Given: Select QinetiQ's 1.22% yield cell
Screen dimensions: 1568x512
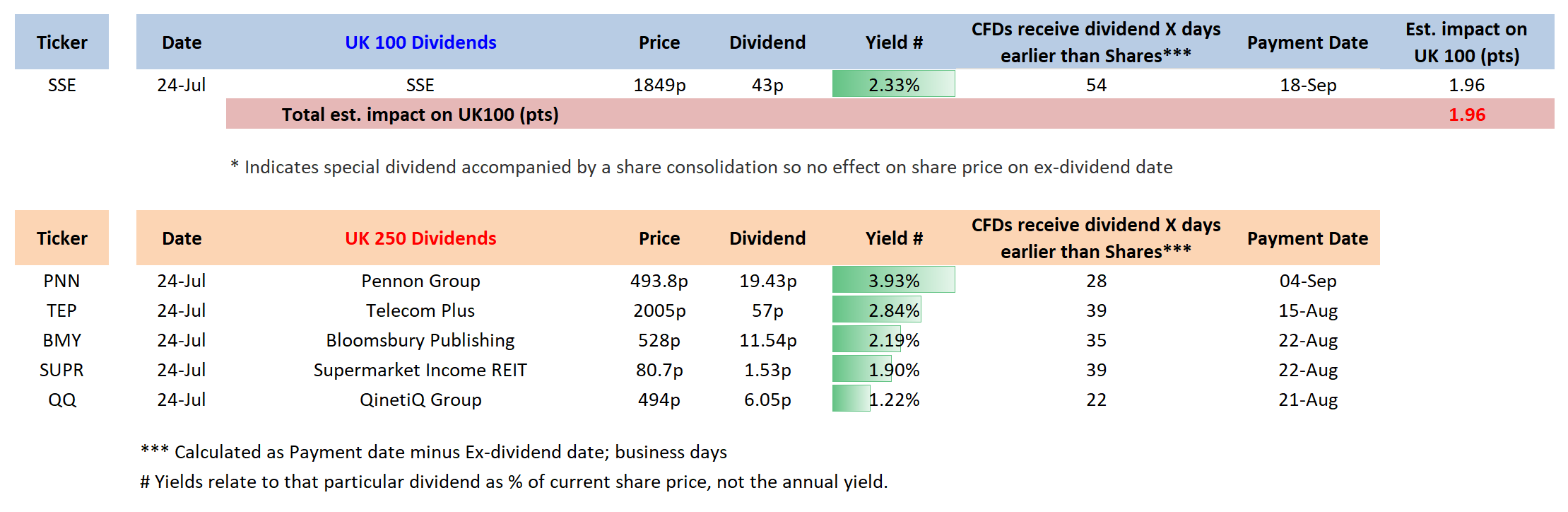Looking at the screenshot, I should click(893, 400).
